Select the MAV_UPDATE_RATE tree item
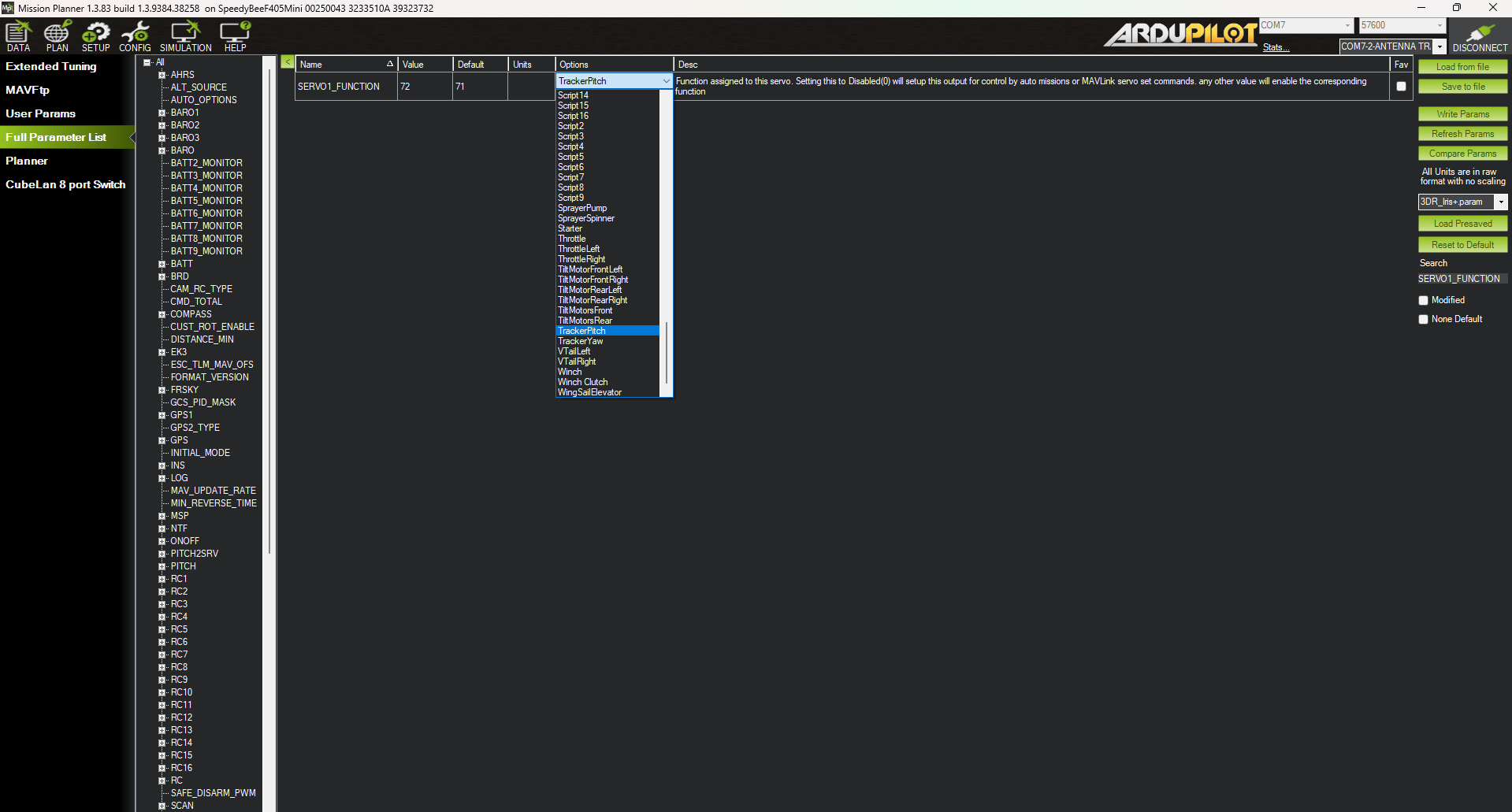This screenshot has height=812, width=1512. coord(213,491)
